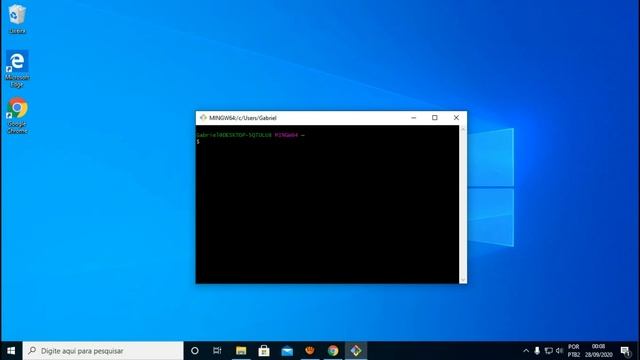The image size is (640, 360).
Task: Click the Git Bash icon in the MINGW64 title bar
Action: (x=203, y=118)
